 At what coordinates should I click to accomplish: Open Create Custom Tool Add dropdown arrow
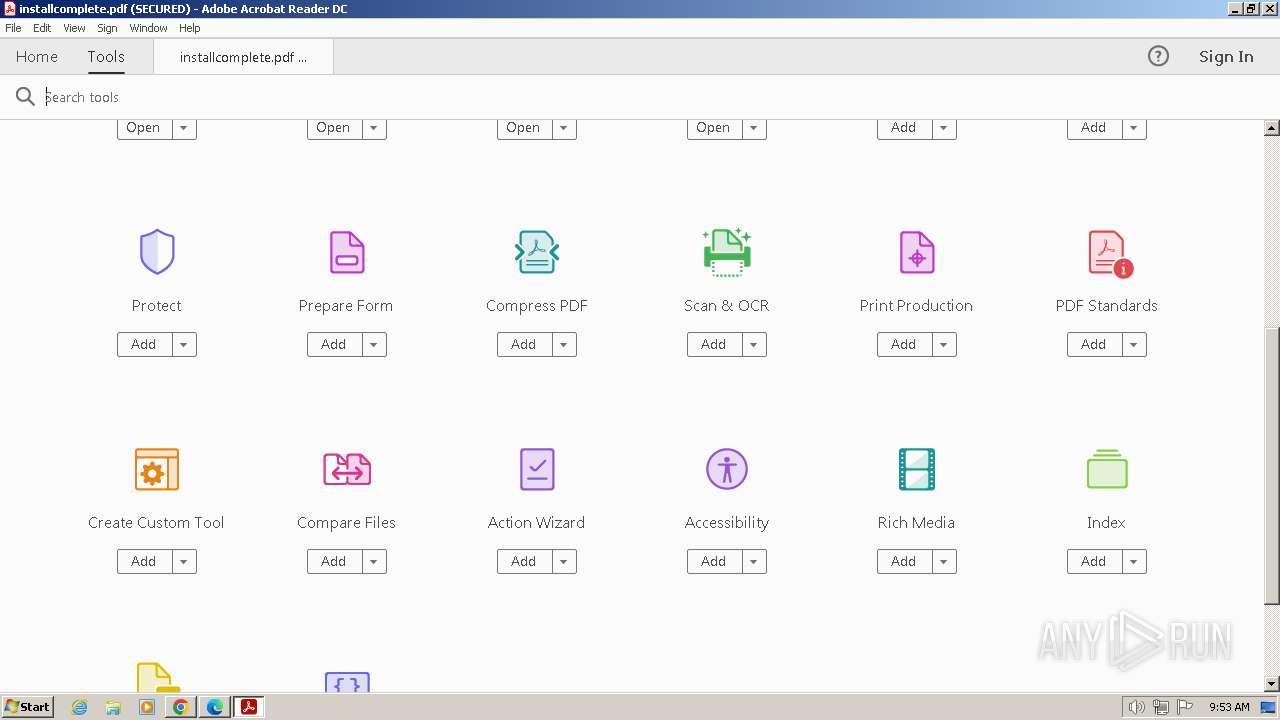184,561
